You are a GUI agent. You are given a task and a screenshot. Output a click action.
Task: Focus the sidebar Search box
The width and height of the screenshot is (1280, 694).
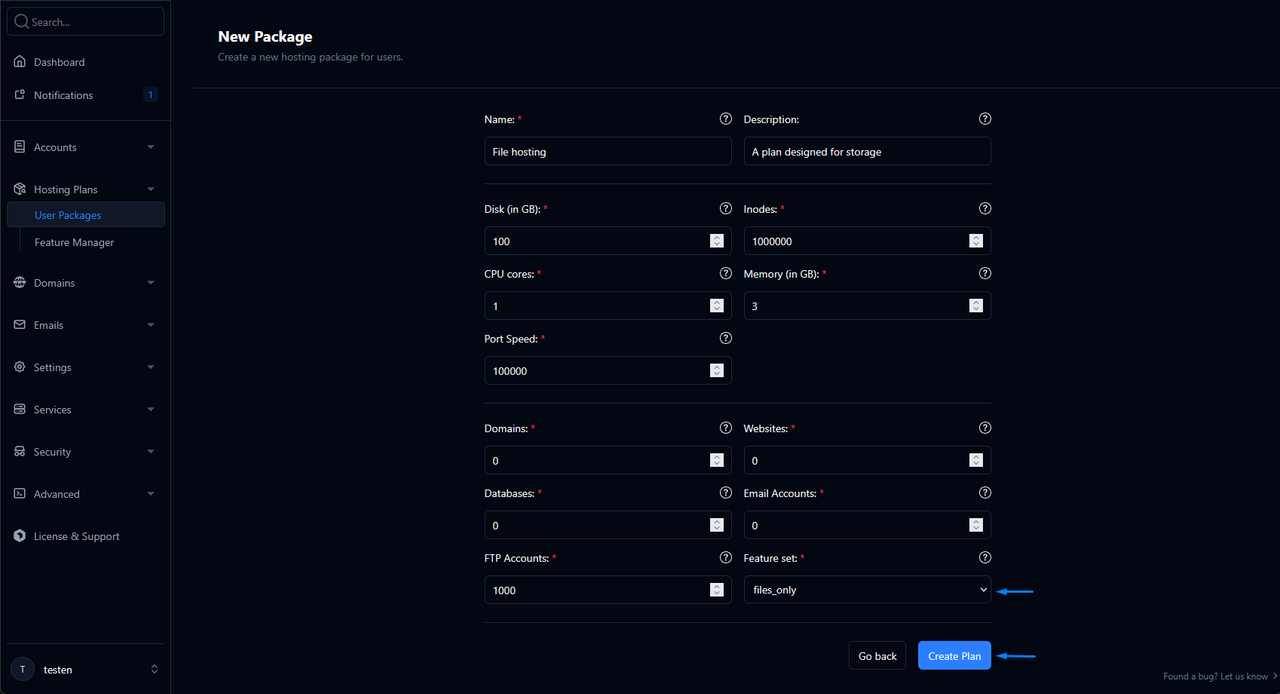pos(85,21)
